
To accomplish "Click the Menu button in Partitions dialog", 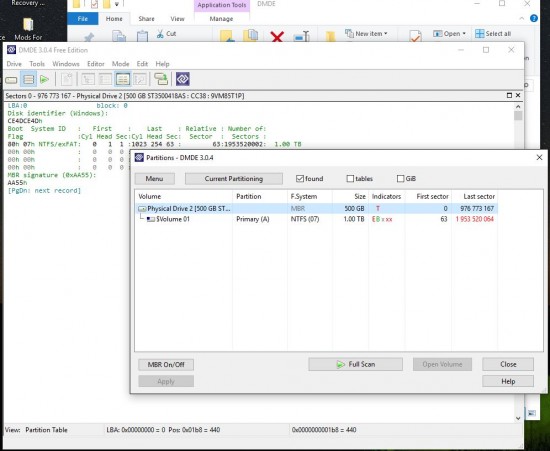I will pyautogui.click(x=154, y=179).
